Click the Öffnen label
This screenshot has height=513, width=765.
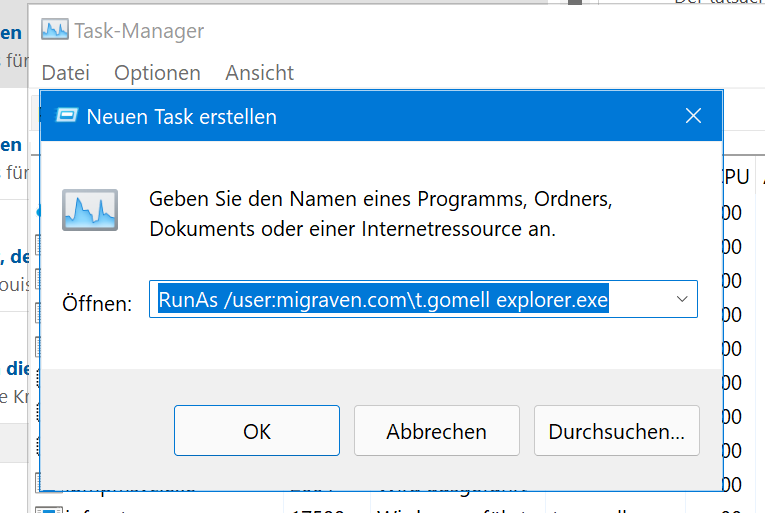[97, 304]
